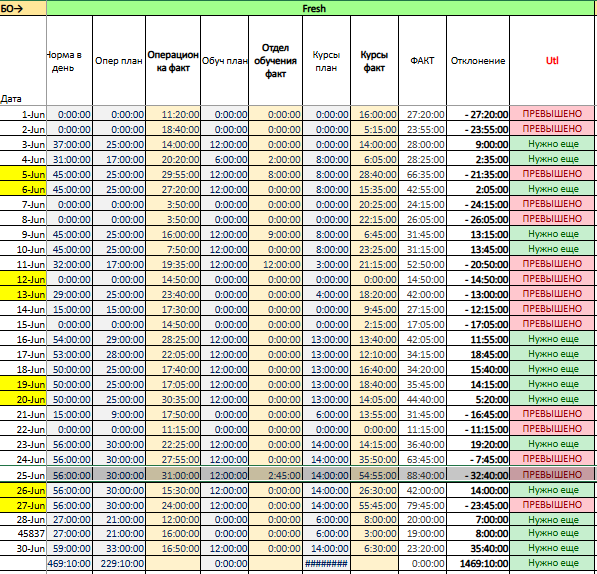Select the ######## overflow cell in totals row
597x574 pixels.
(326, 563)
